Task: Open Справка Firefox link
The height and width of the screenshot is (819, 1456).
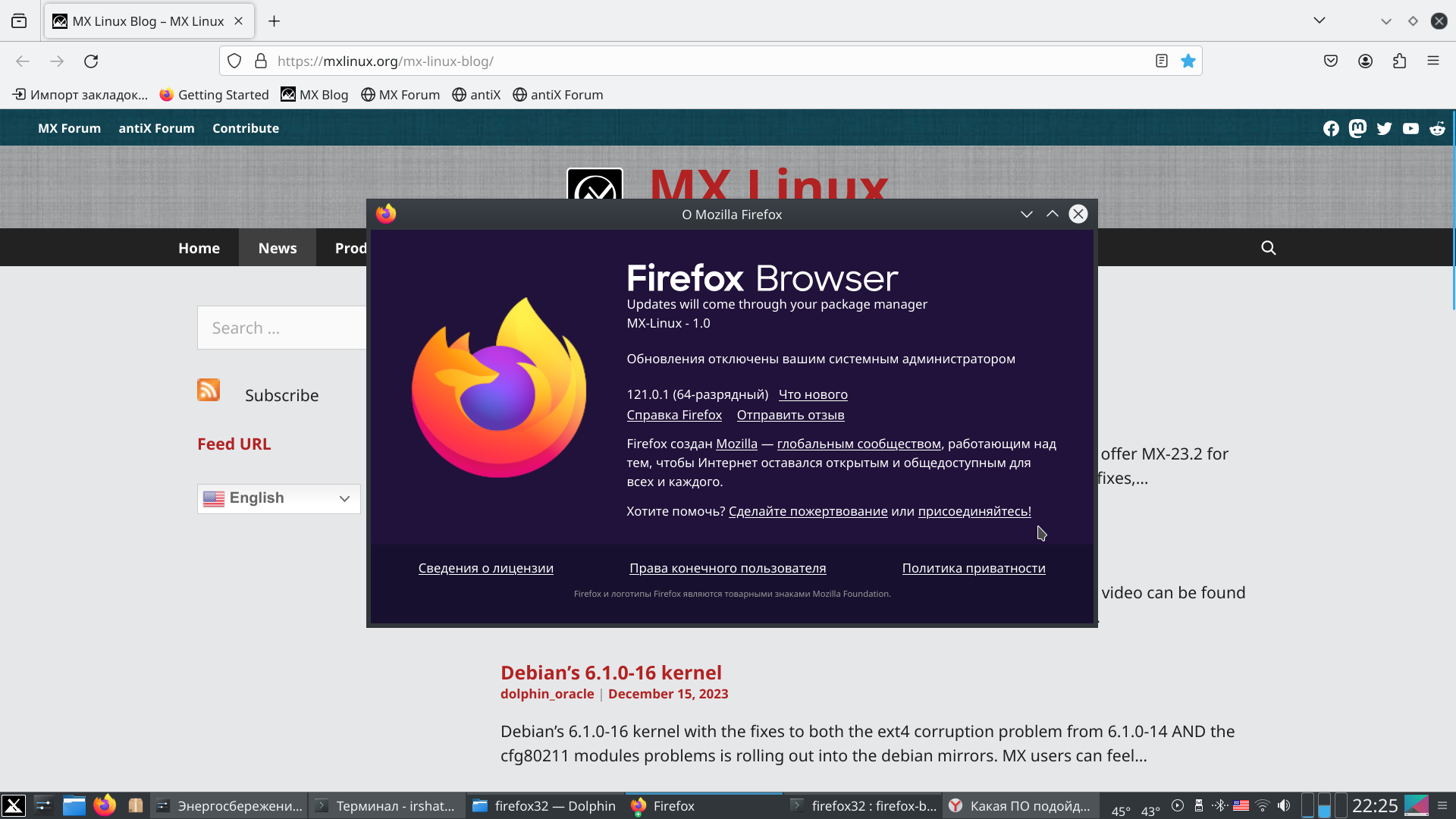Action: point(674,415)
